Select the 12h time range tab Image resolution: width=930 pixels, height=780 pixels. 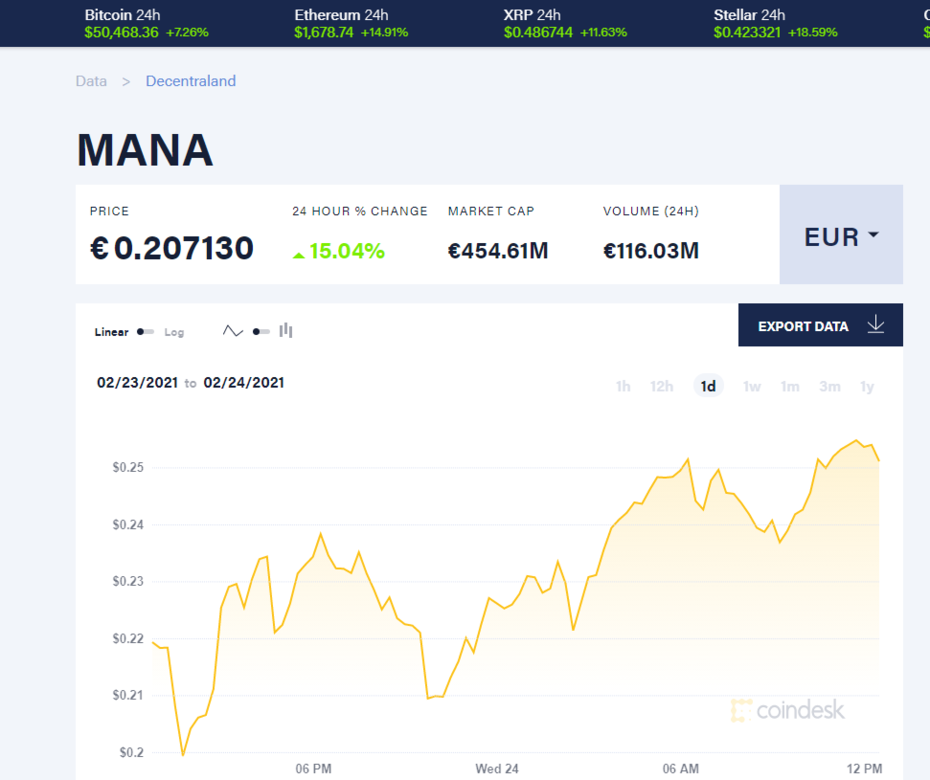pos(661,386)
